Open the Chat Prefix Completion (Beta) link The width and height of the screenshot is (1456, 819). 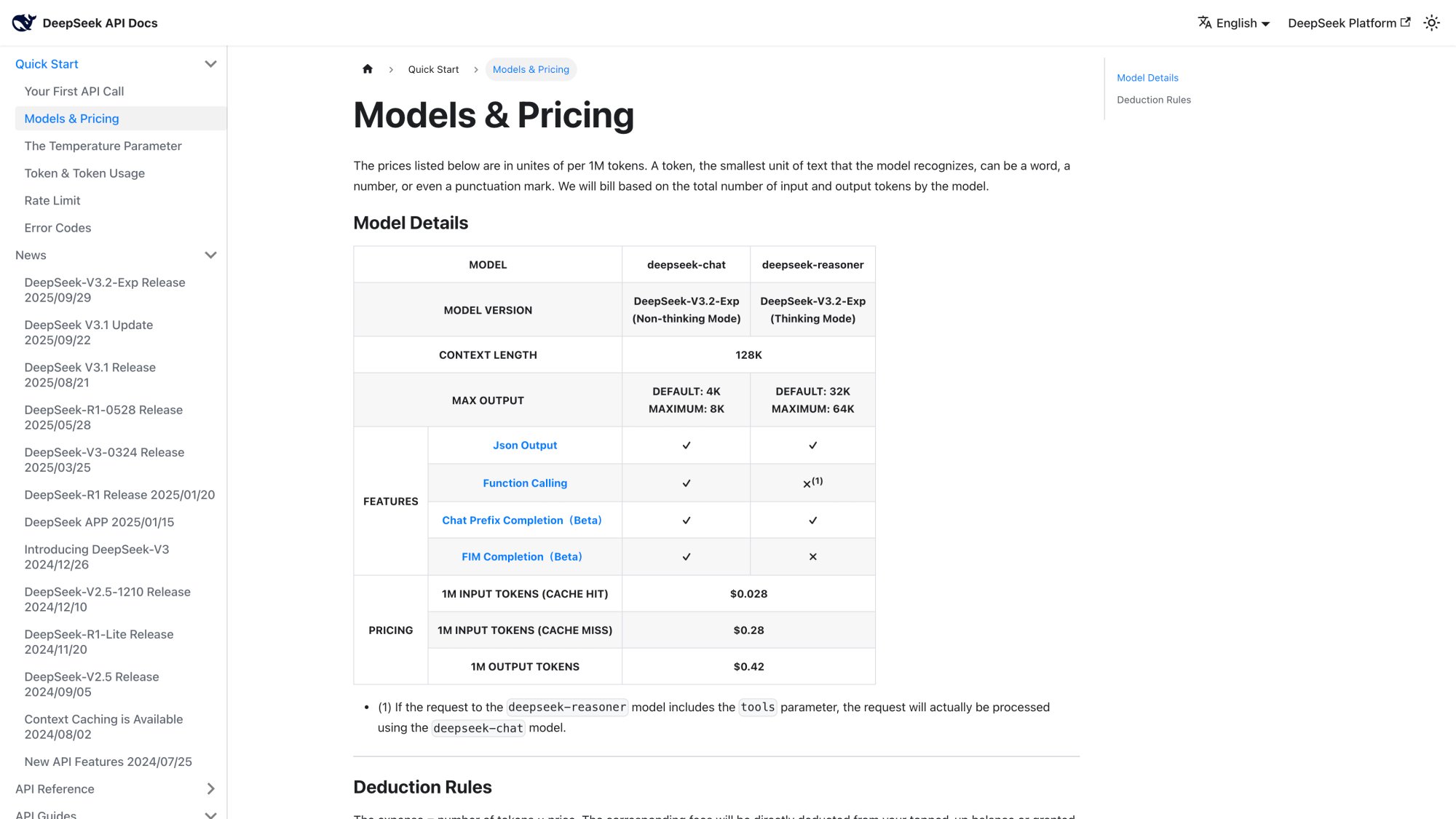pyautogui.click(x=522, y=520)
